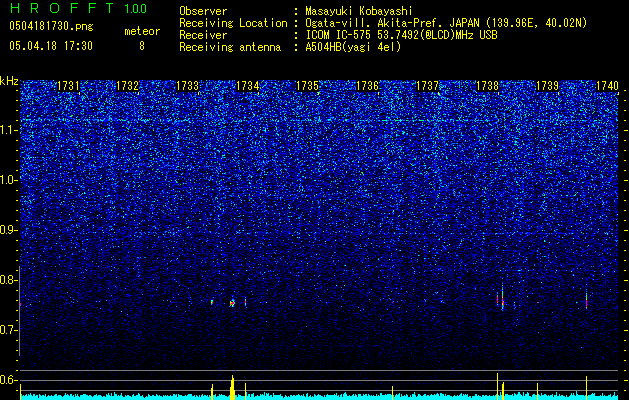Click the observer name Masayuki Kobayashi
Viewport: 629px width, 400px height.
click(359, 11)
